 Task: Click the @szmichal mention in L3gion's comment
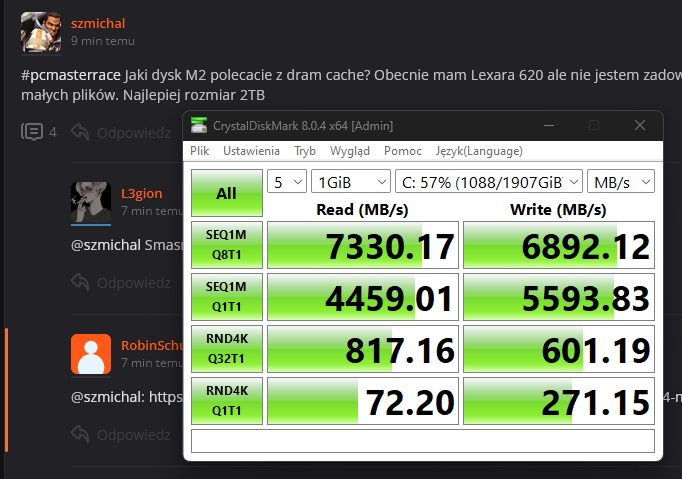tap(106, 245)
